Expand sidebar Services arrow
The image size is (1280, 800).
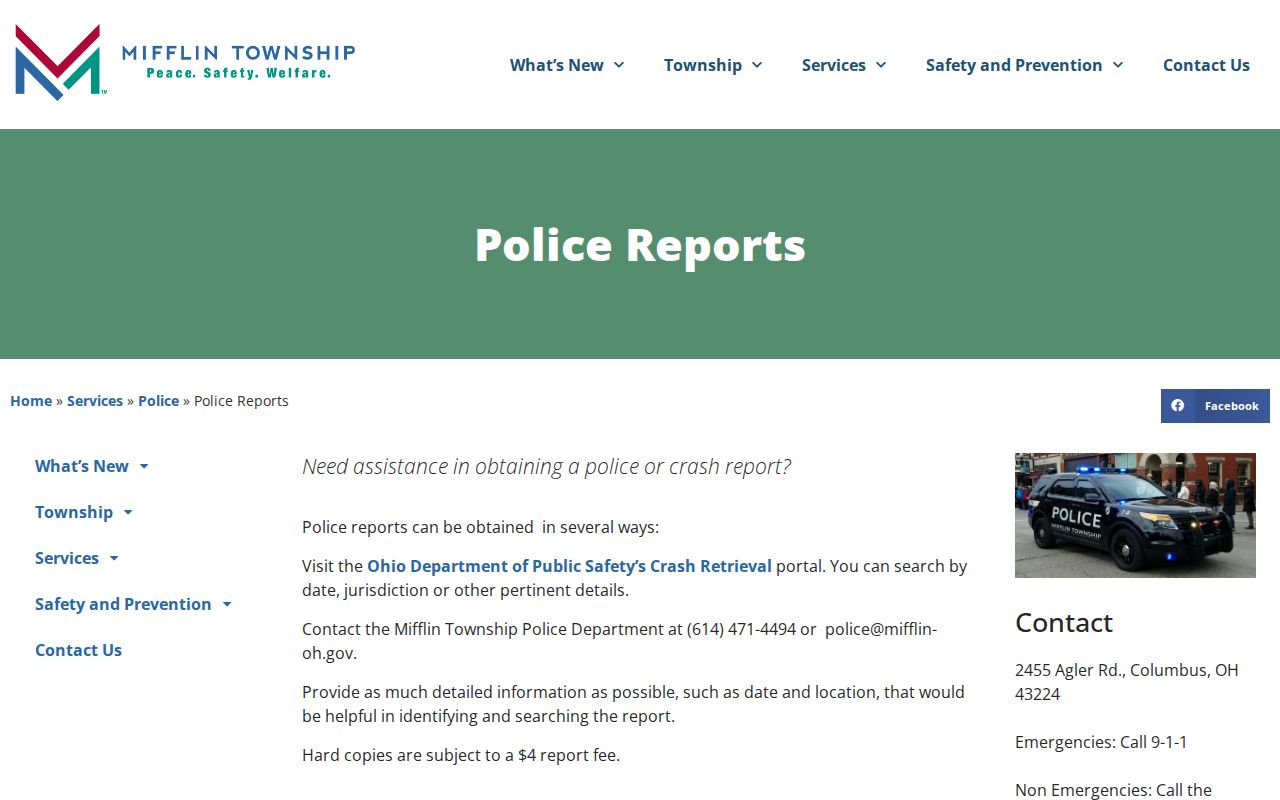(x=114, y=558)
